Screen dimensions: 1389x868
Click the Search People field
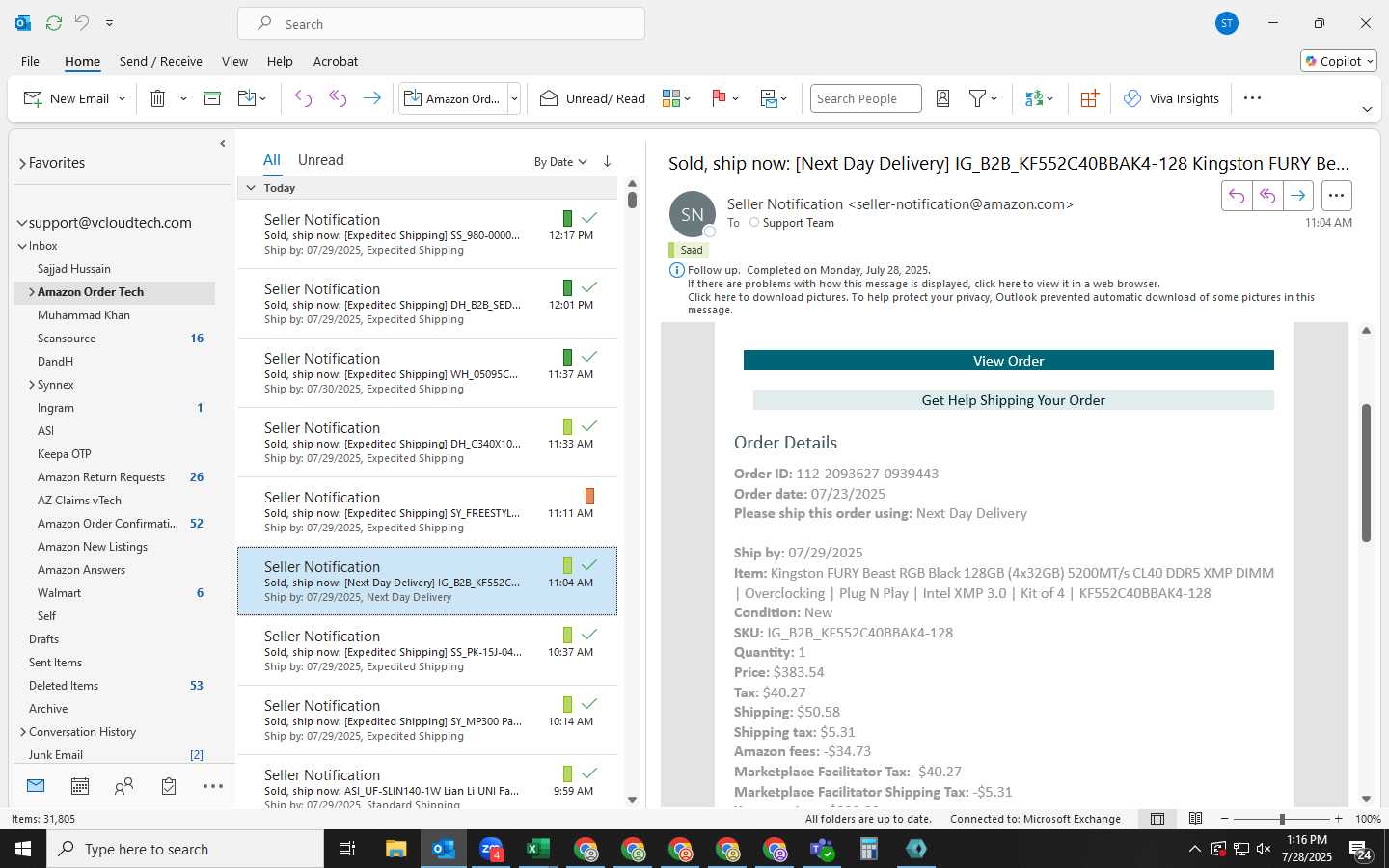[x=866, y=98]
